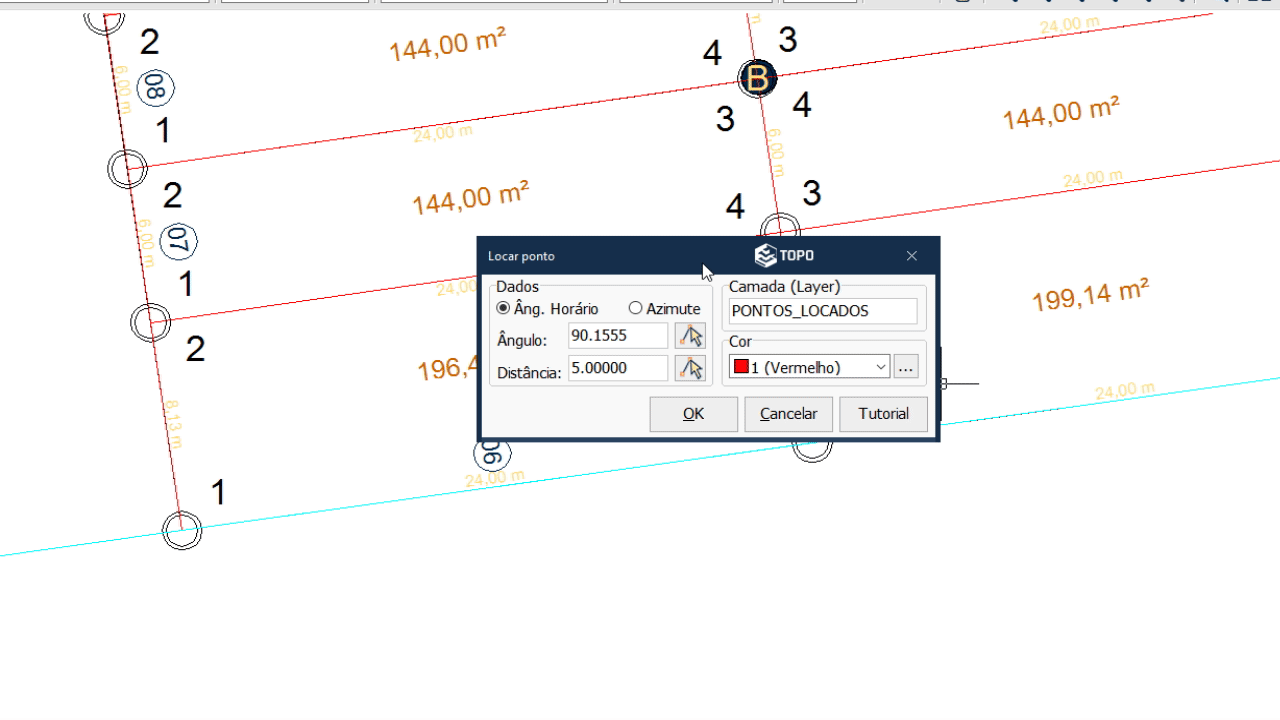Click the 199,14 m² area label
Image resolution: width=1280 pixels, height=720 pixels.
point(1090,295)
